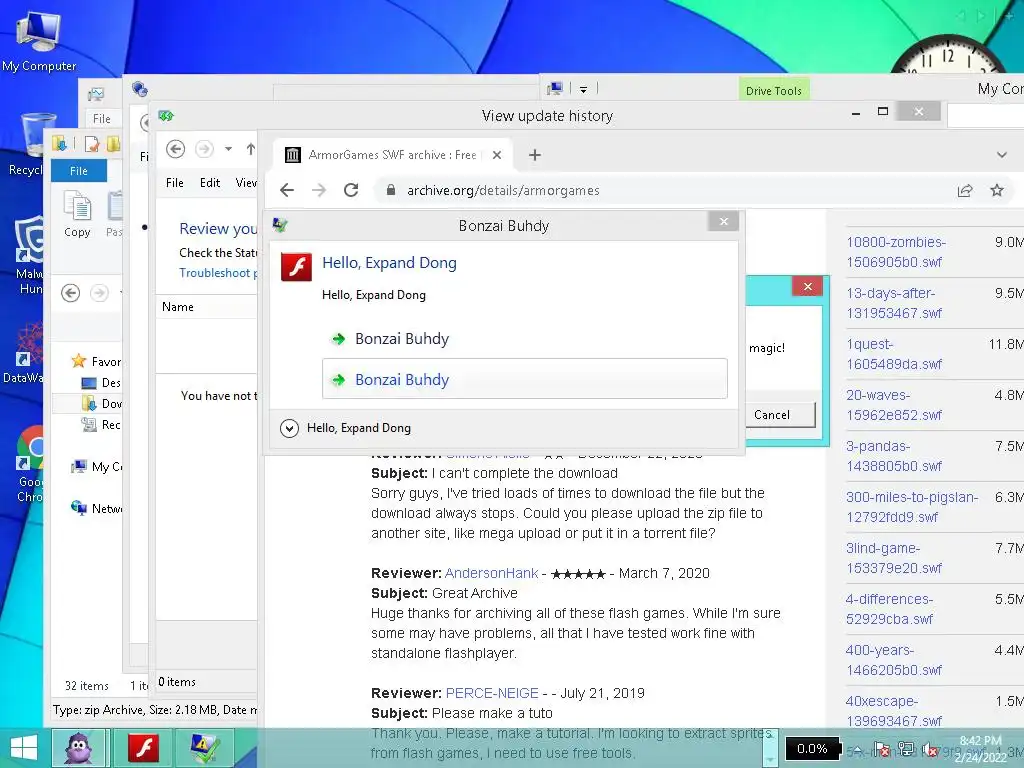Download 400-years-1466205b0.swf
The image size is (1024, 768).
(894, 660)
